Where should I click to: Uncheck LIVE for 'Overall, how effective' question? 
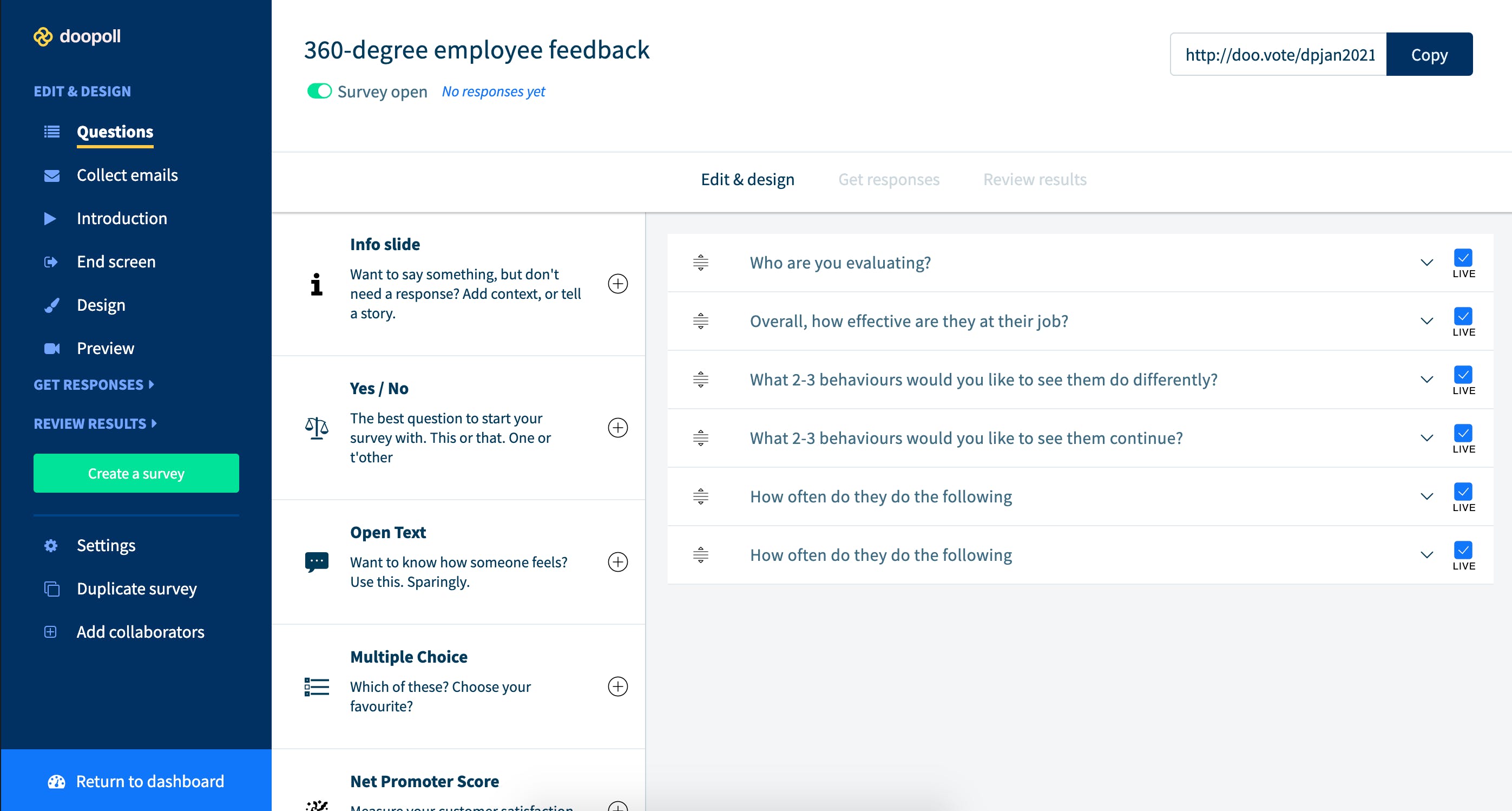pos(1463,316)
